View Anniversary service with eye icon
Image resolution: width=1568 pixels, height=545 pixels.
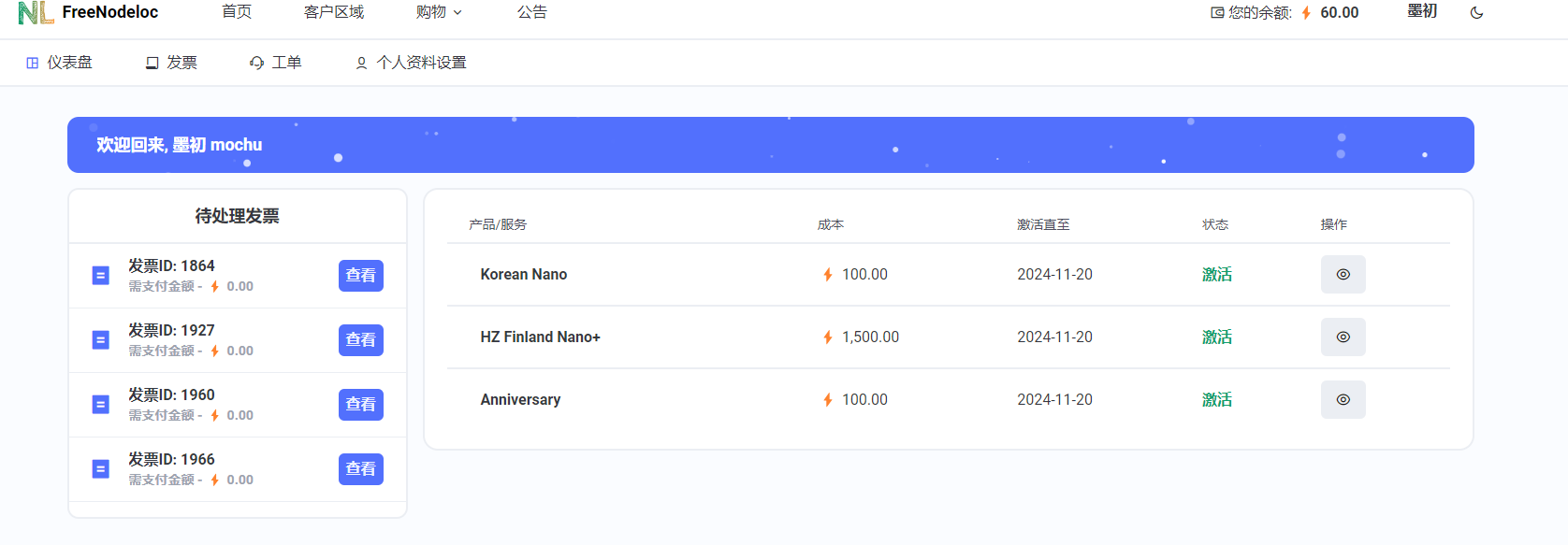tap(1343, 400)
